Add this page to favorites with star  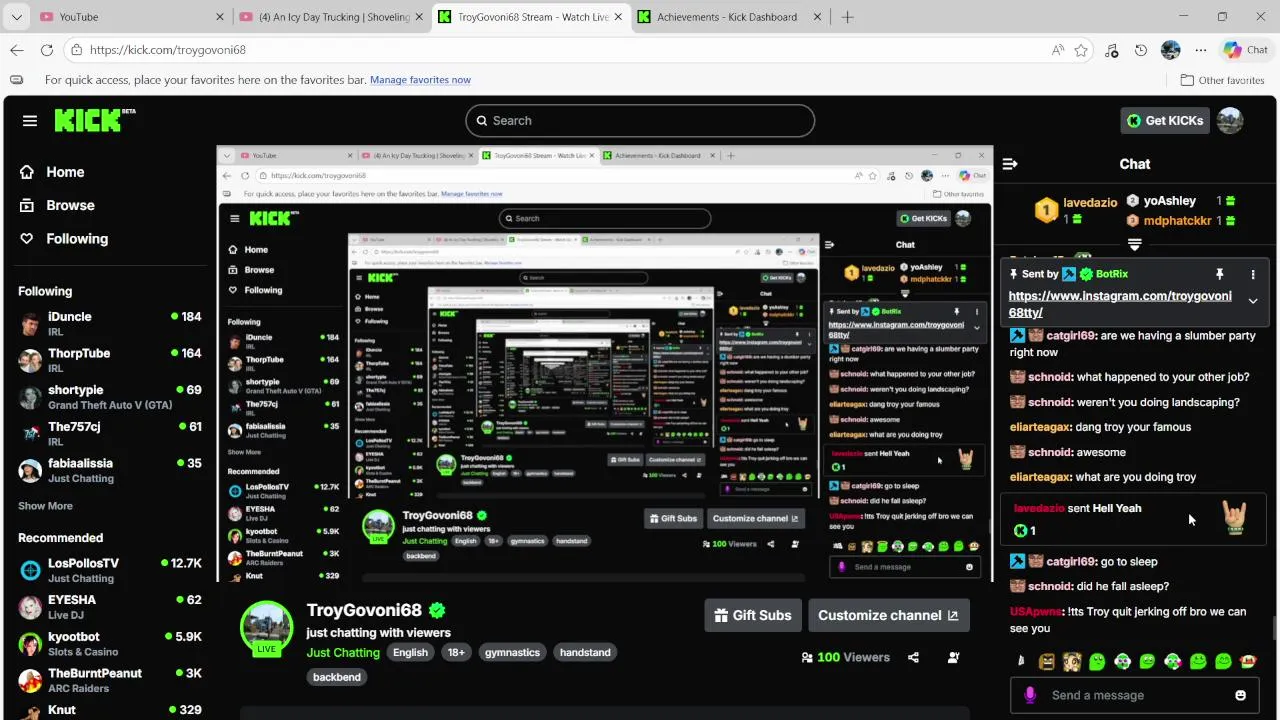(1081, 50)
